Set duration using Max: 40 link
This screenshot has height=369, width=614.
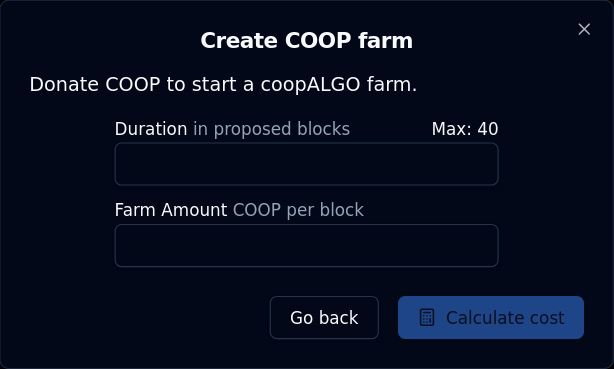[x=465, y=129]
